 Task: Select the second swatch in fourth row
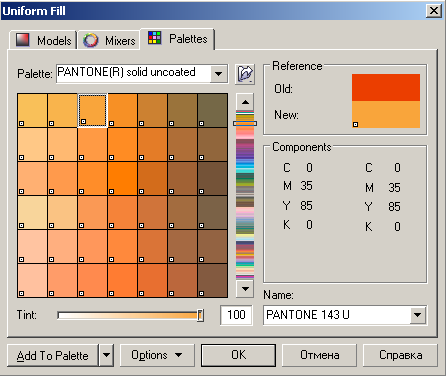pyautogui.click(x=63, y=212)
